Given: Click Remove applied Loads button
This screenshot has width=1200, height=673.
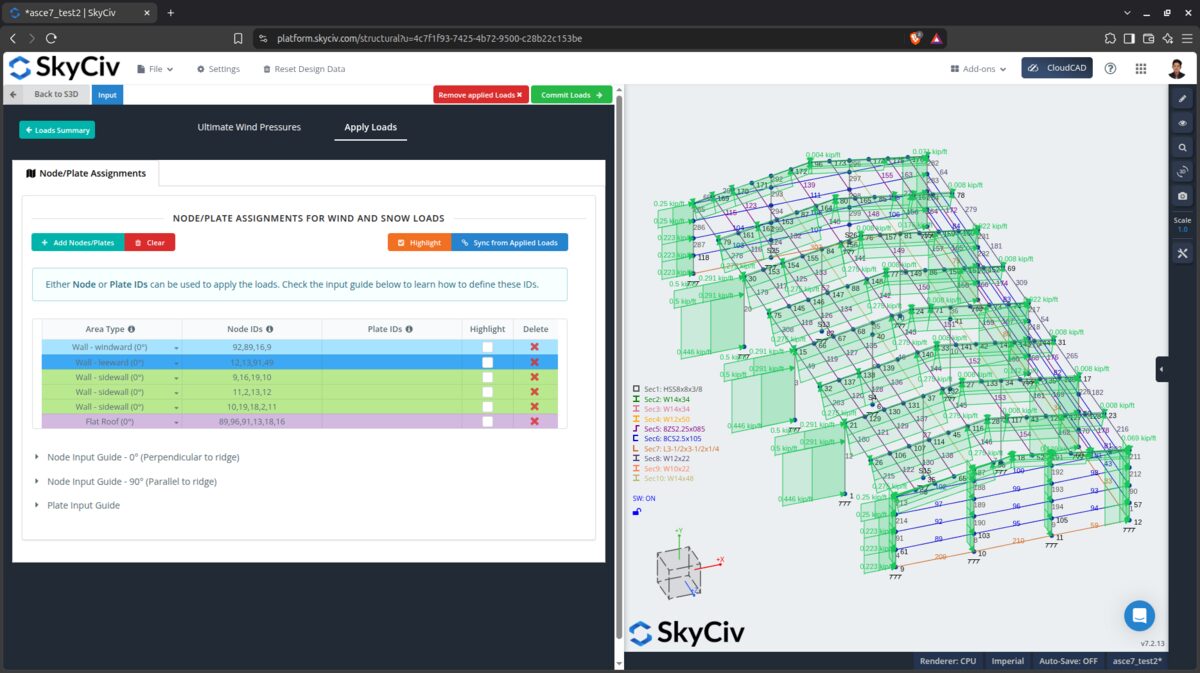Looking at the screenshot, I should coord(481,95).
